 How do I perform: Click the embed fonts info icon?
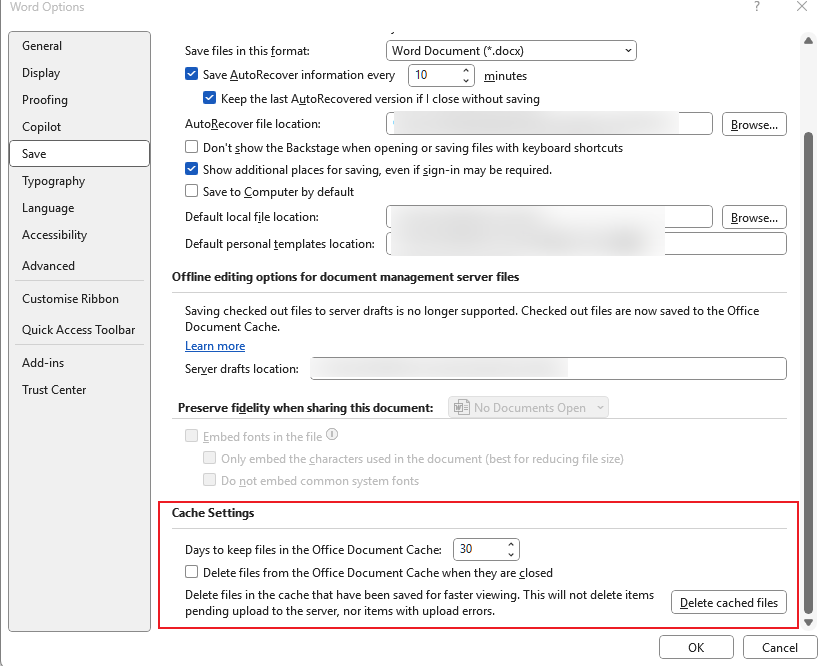330,434
